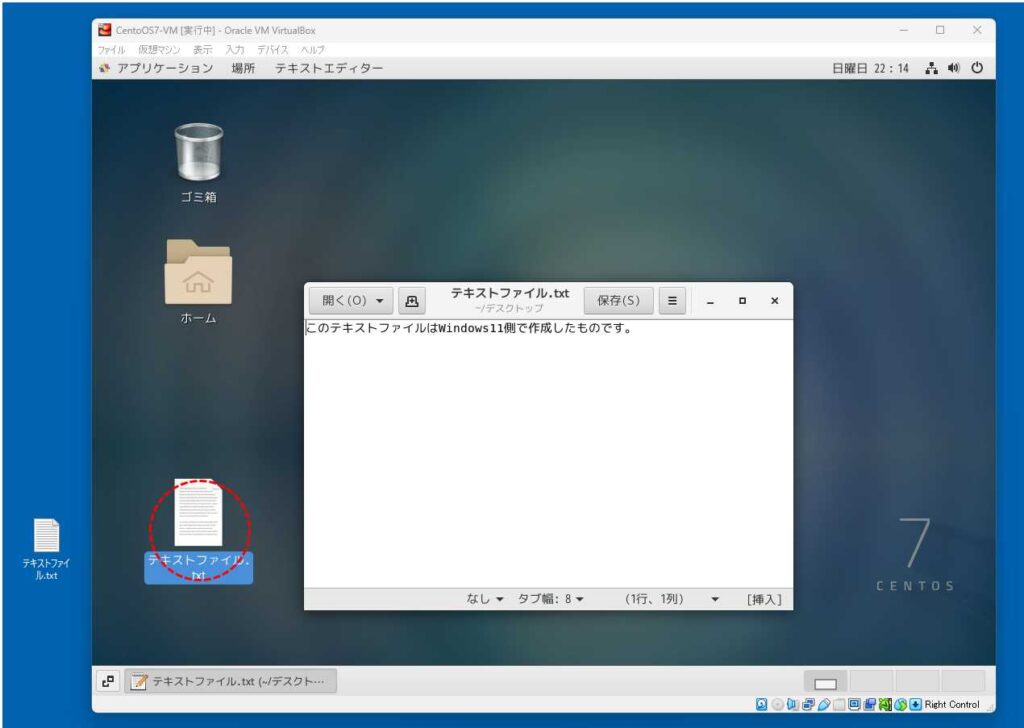Click the show-desktop icon in bottom panel
Viewport: 1024px width, 728px height.
click(108, 681)
